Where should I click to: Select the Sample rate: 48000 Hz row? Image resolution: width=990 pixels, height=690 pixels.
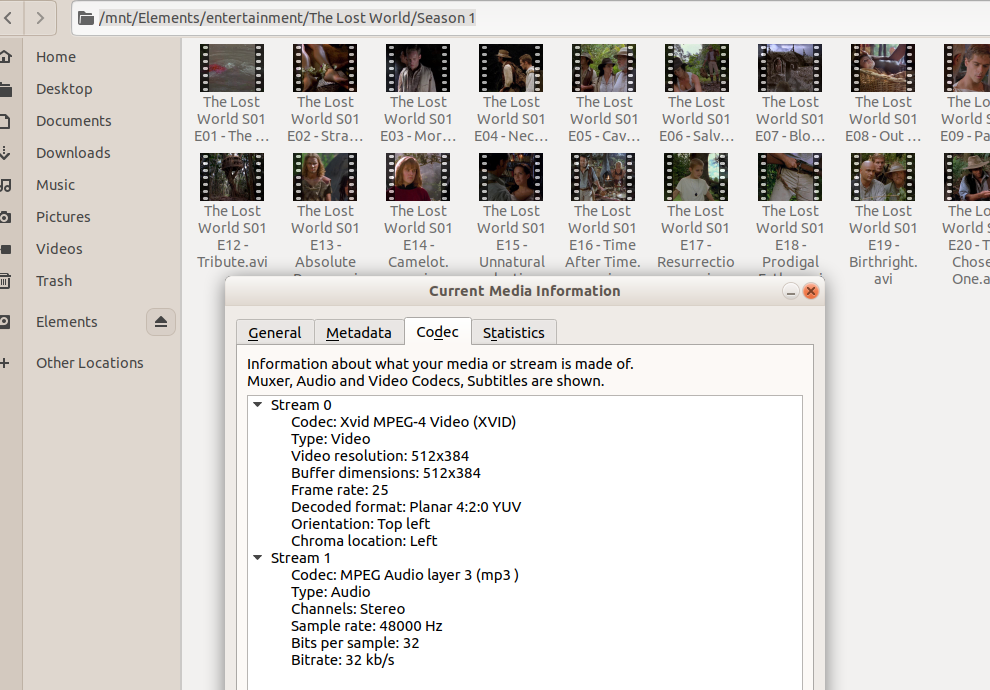point(367,626)
